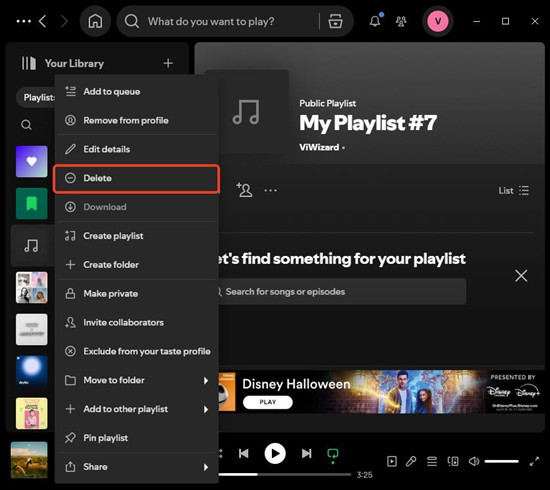Open Now Playing view

click(392, 461)
